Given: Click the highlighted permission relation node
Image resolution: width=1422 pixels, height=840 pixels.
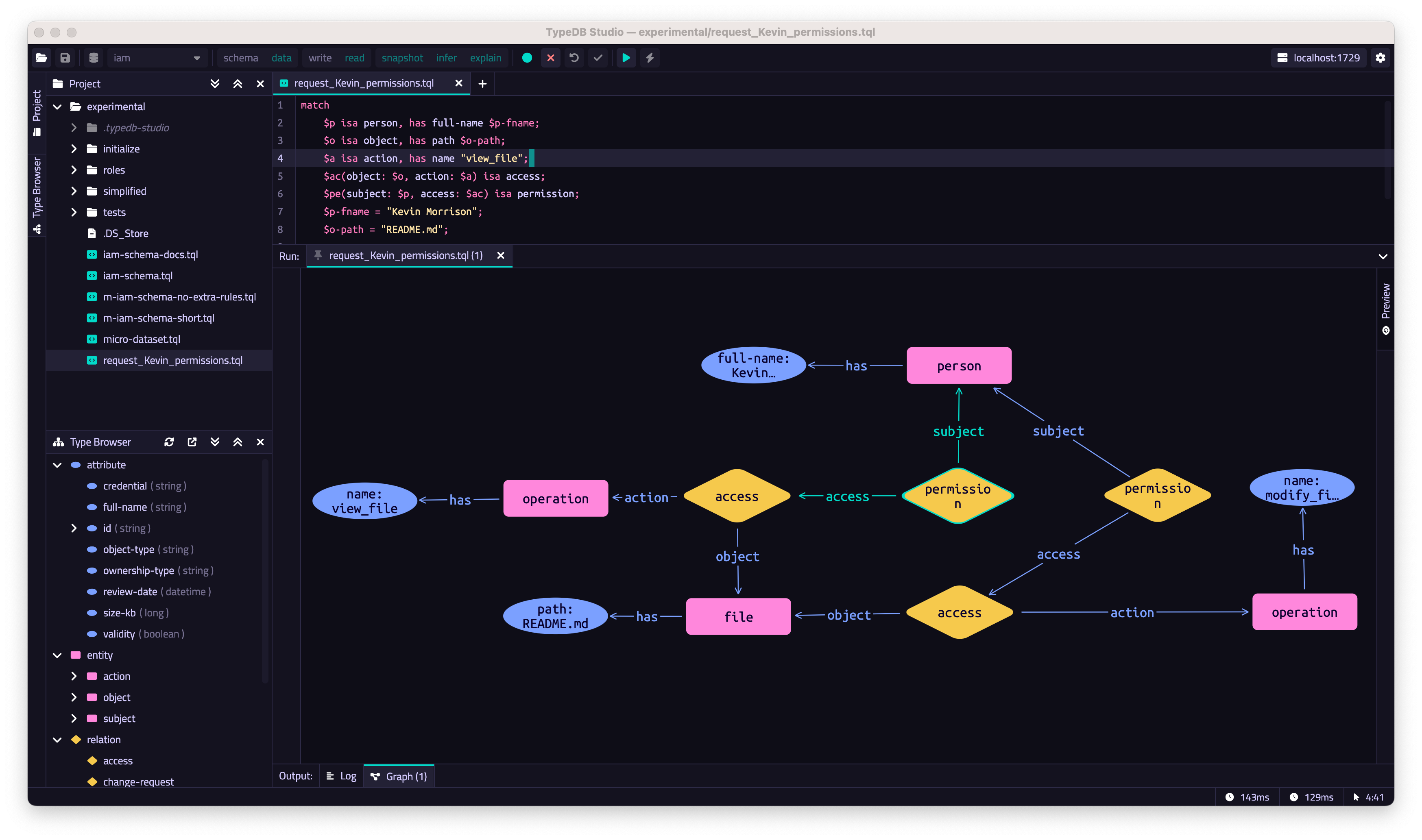Looking at the screenshot, I should pos(958,496).
